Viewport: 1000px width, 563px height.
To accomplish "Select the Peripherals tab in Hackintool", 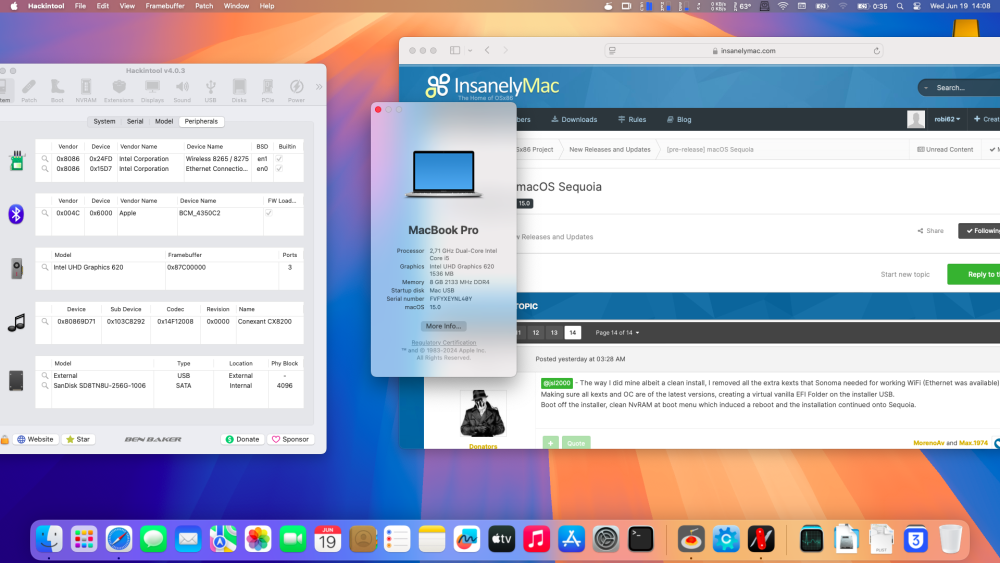I will 201,121.
